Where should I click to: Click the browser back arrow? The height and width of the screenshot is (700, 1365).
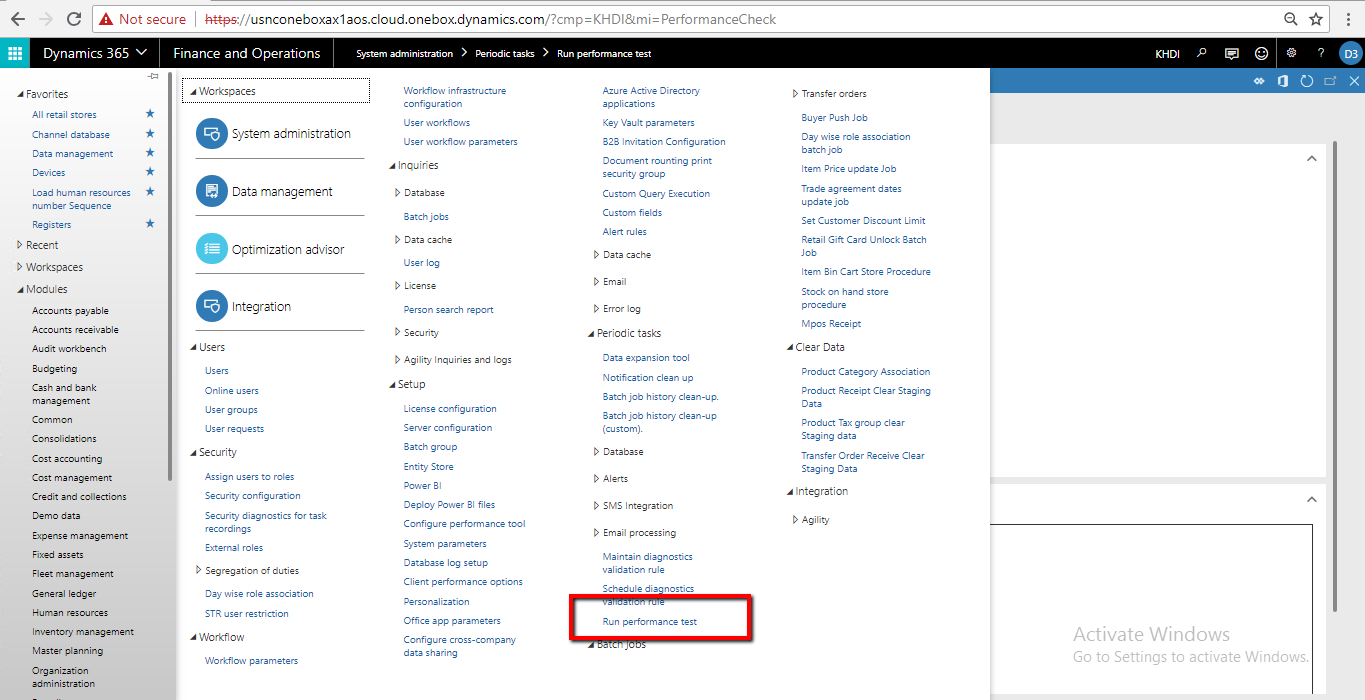17,19
